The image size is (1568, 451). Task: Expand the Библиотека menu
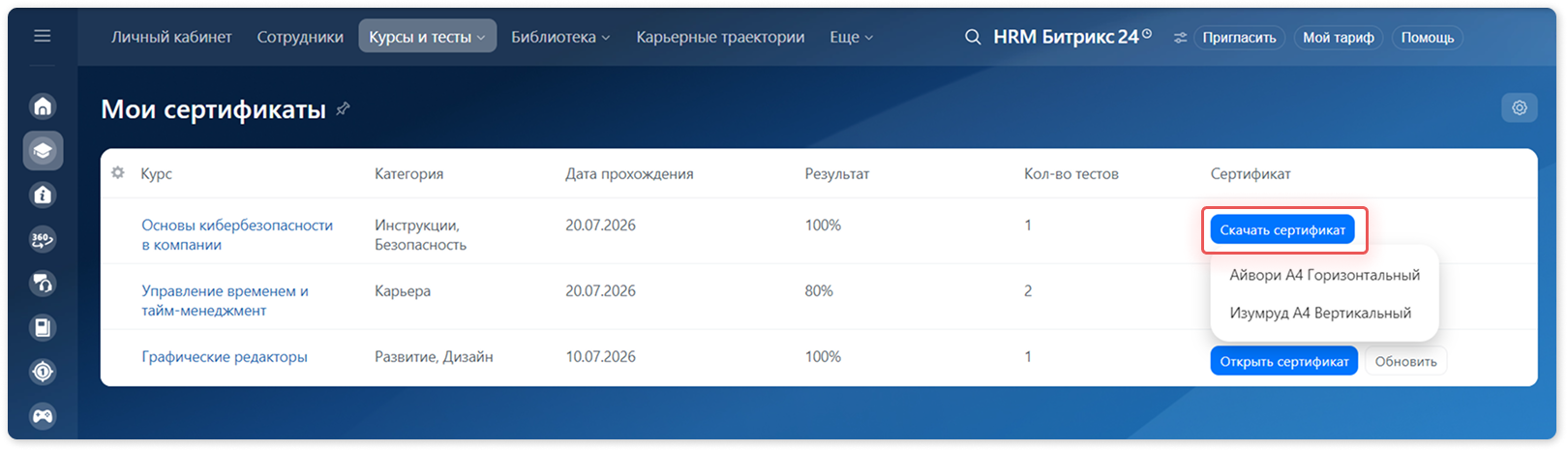[560, 37]
